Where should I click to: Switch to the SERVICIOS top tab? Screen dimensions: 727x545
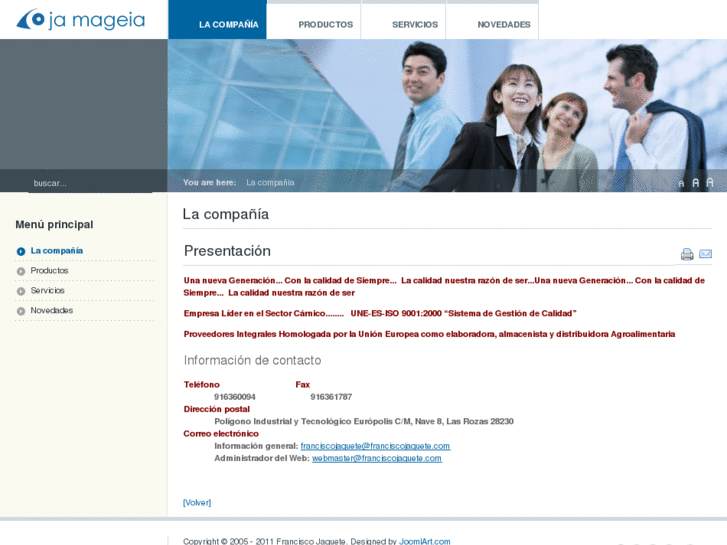tap(403, 21)
